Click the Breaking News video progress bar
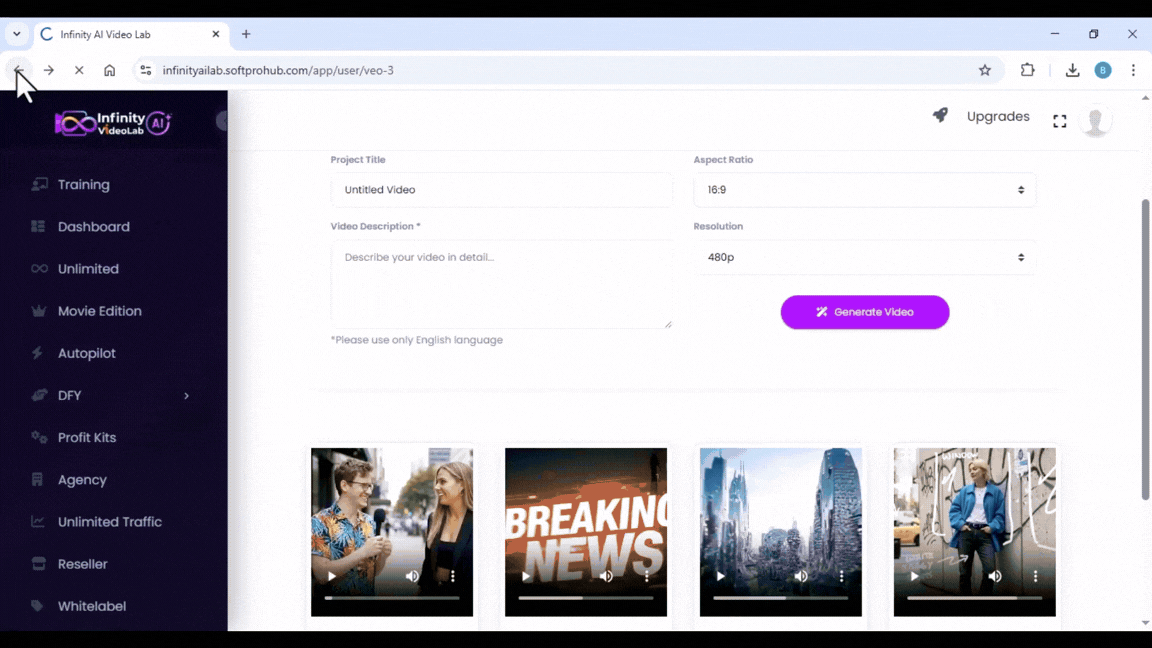This screenshot has width=1152, height=648. tap(585, 598)
